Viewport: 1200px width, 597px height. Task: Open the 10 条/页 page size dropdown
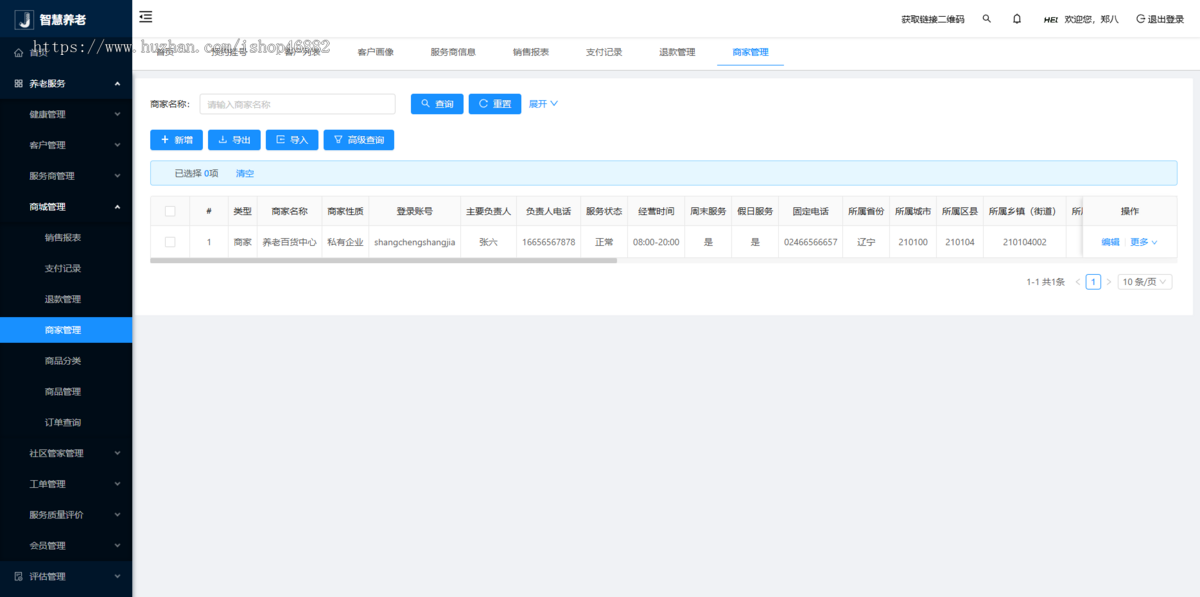[x=1144, y=282]
